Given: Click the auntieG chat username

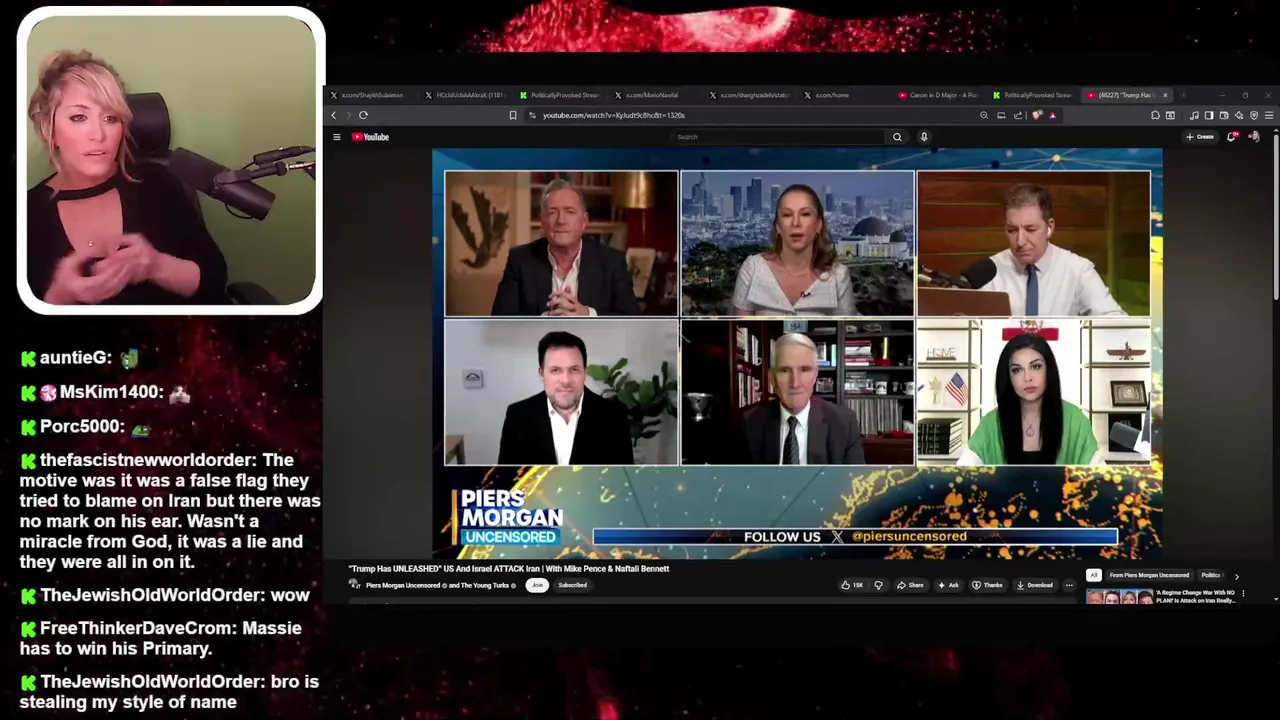Looking at the screenshot, I should (x=75, y=357).
